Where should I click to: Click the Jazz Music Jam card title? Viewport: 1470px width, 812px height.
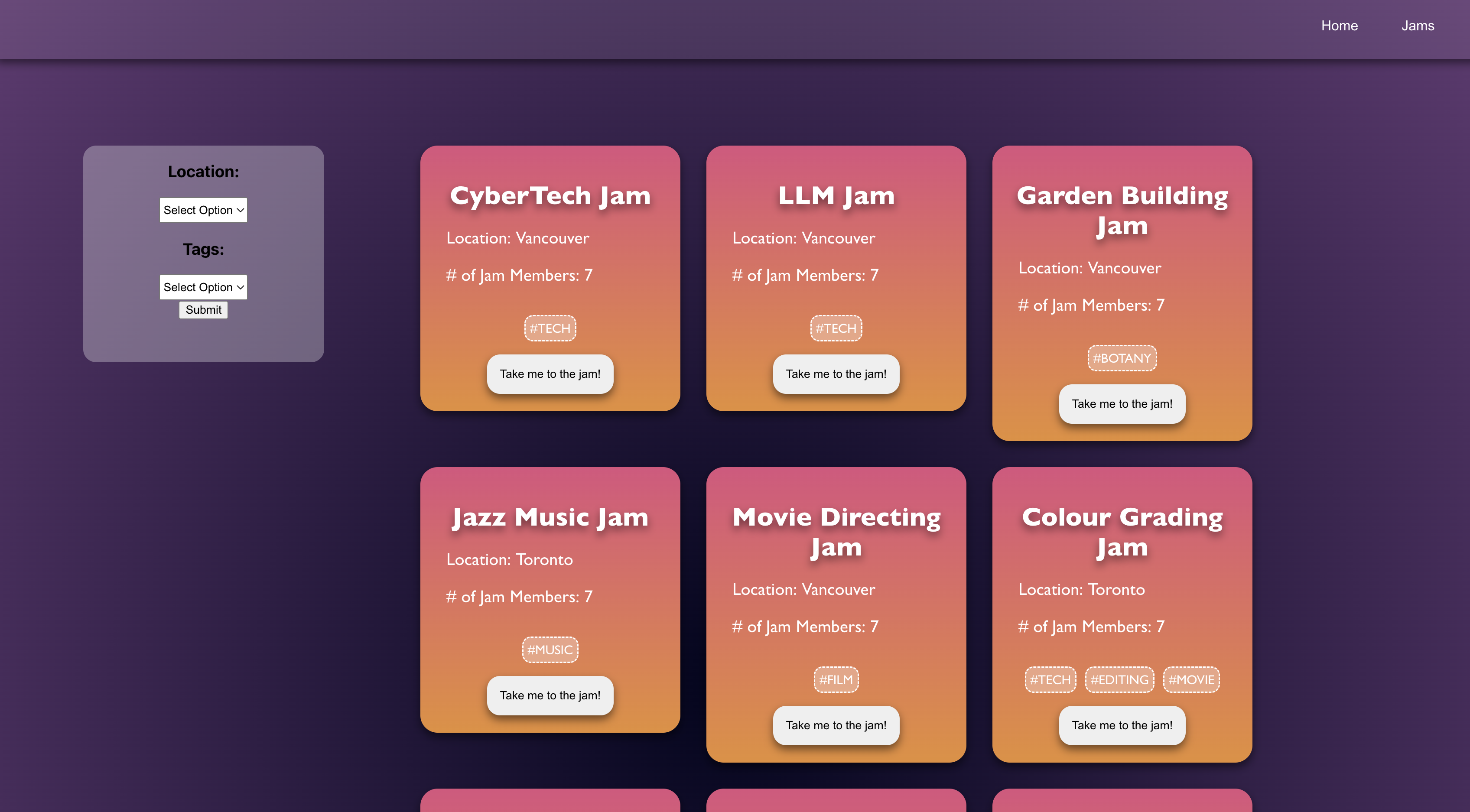(x=550, y=517)
